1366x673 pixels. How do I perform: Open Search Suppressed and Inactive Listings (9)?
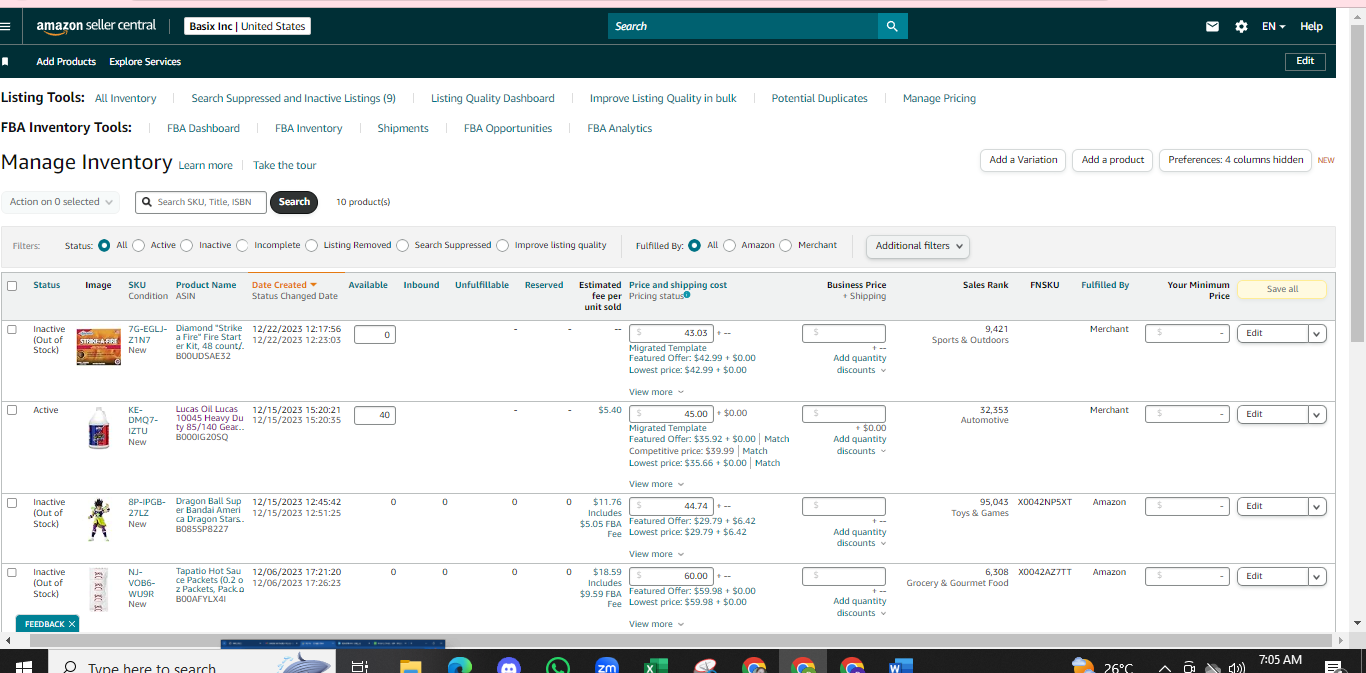pos(293,99)
